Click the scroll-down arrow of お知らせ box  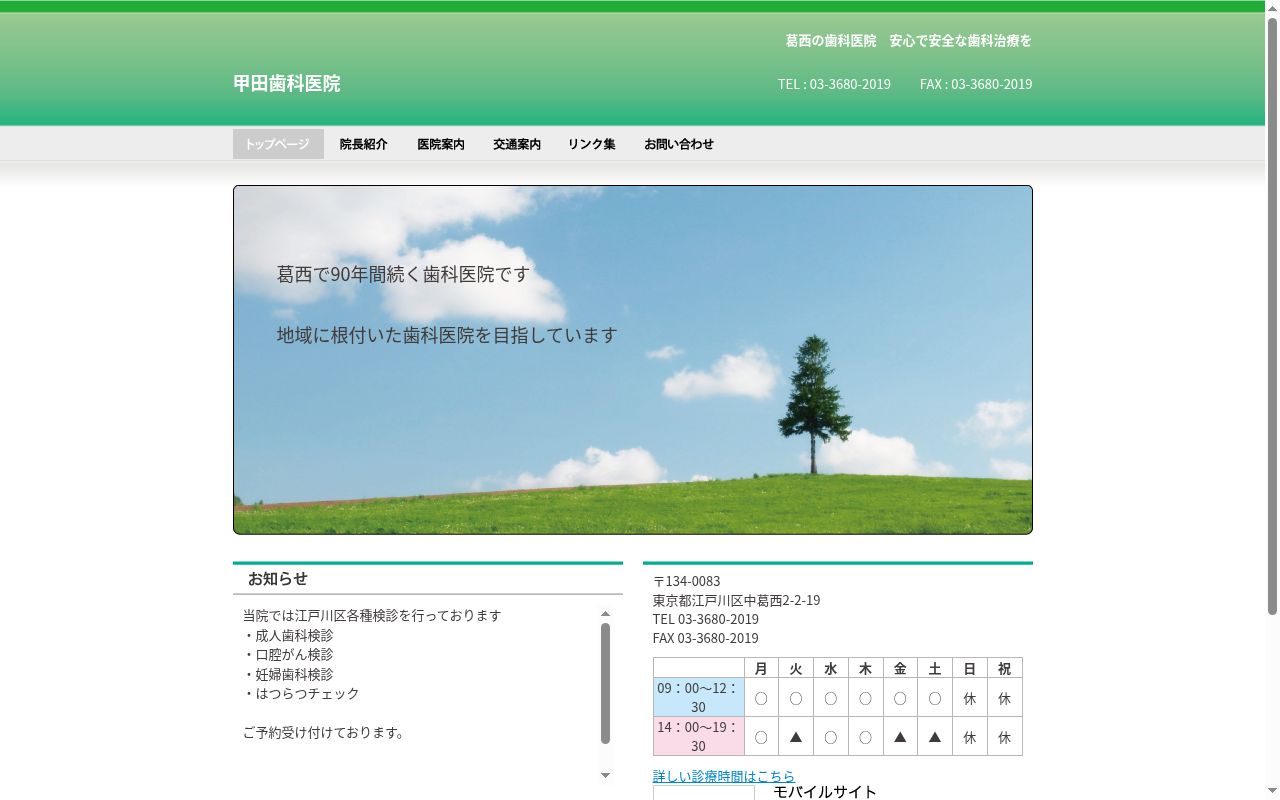[x=605, y=775]
